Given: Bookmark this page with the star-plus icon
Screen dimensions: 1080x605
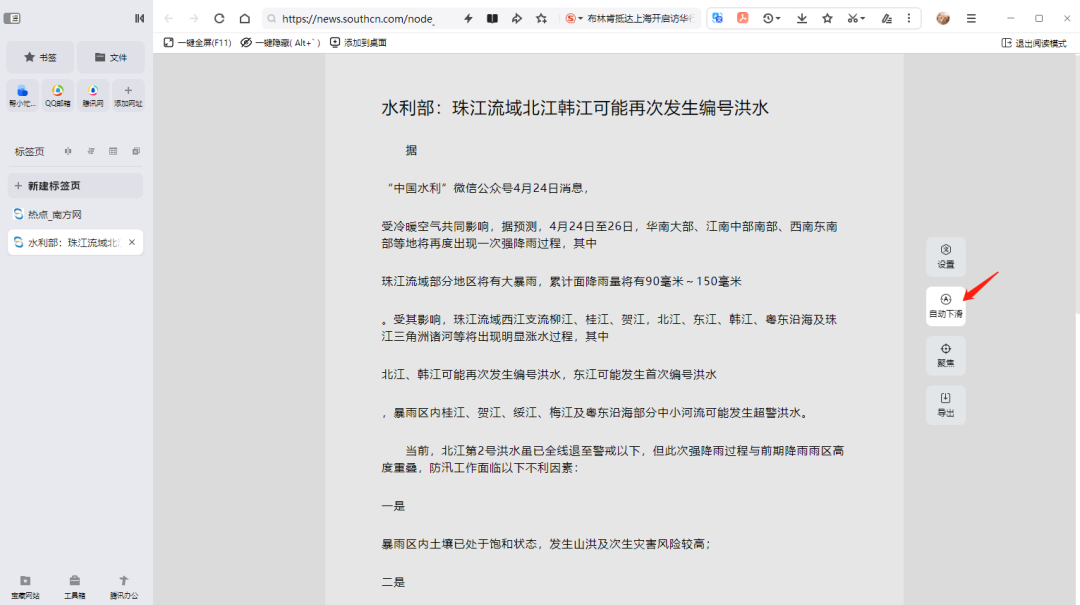Looking at the screenshot, I should pos(541,19).
